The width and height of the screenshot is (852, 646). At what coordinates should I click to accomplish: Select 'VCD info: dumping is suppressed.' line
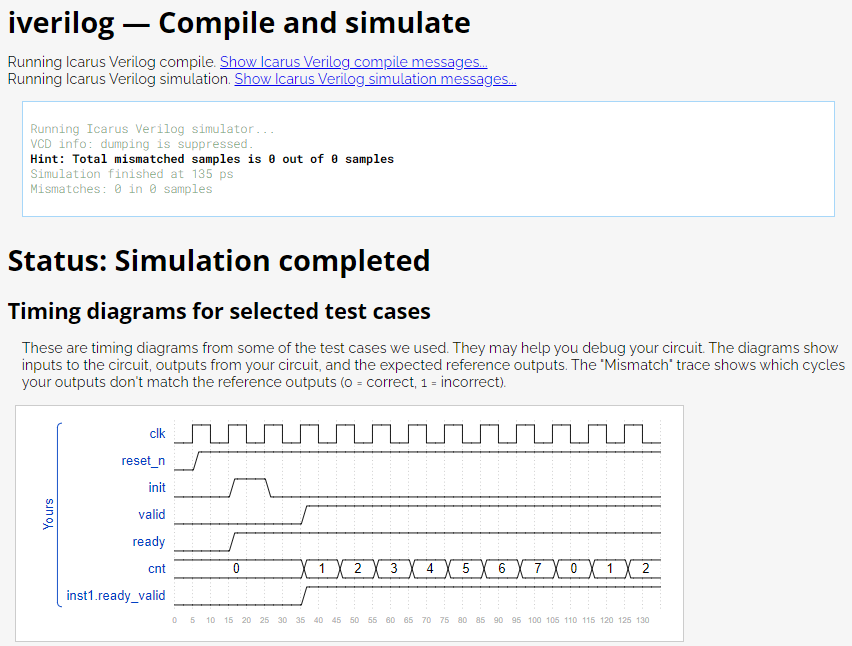point(142,144)
